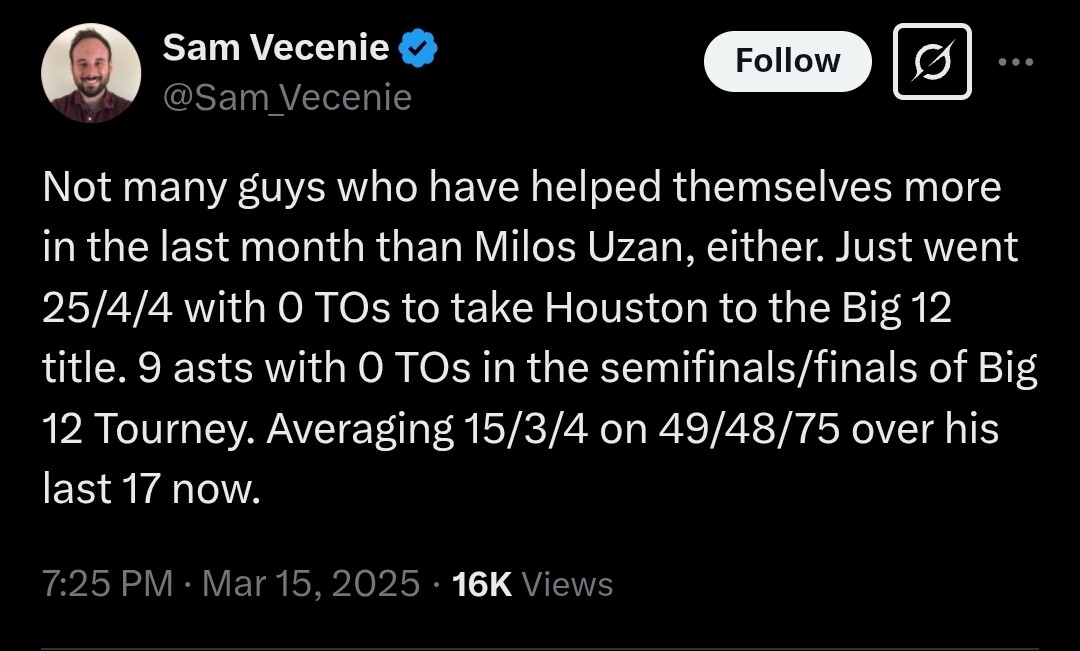The height and width of the screenshot is (651, 1080).
Task: Visit the @Sam_Vecenie handle link
Action: click(287, 97)
